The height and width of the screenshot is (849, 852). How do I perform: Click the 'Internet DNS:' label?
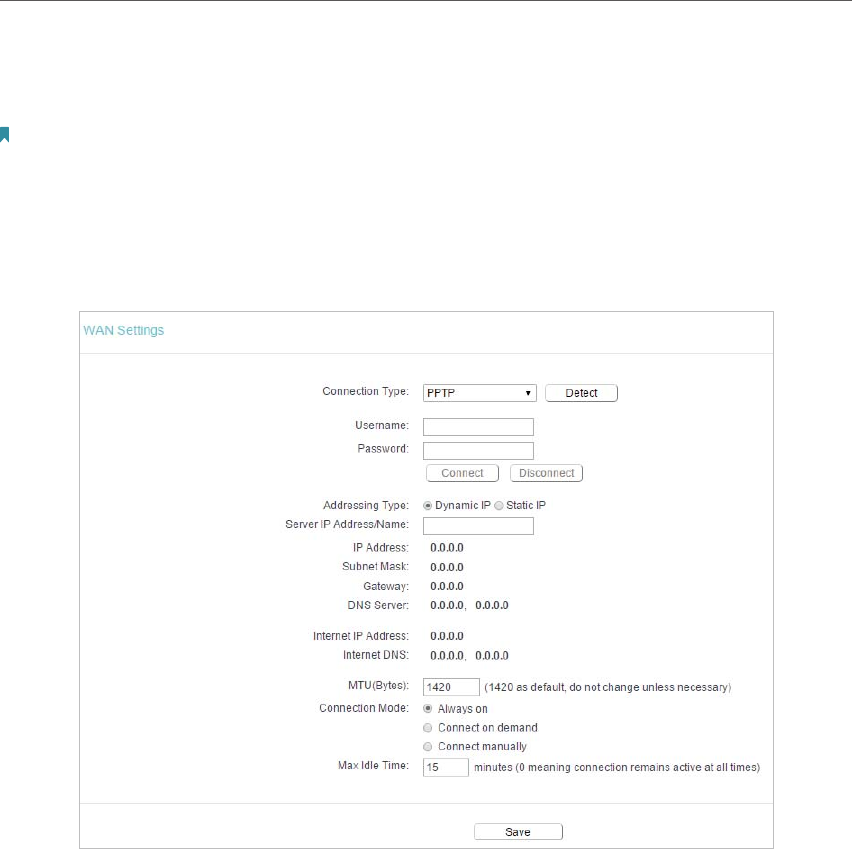tap(375, 656)
